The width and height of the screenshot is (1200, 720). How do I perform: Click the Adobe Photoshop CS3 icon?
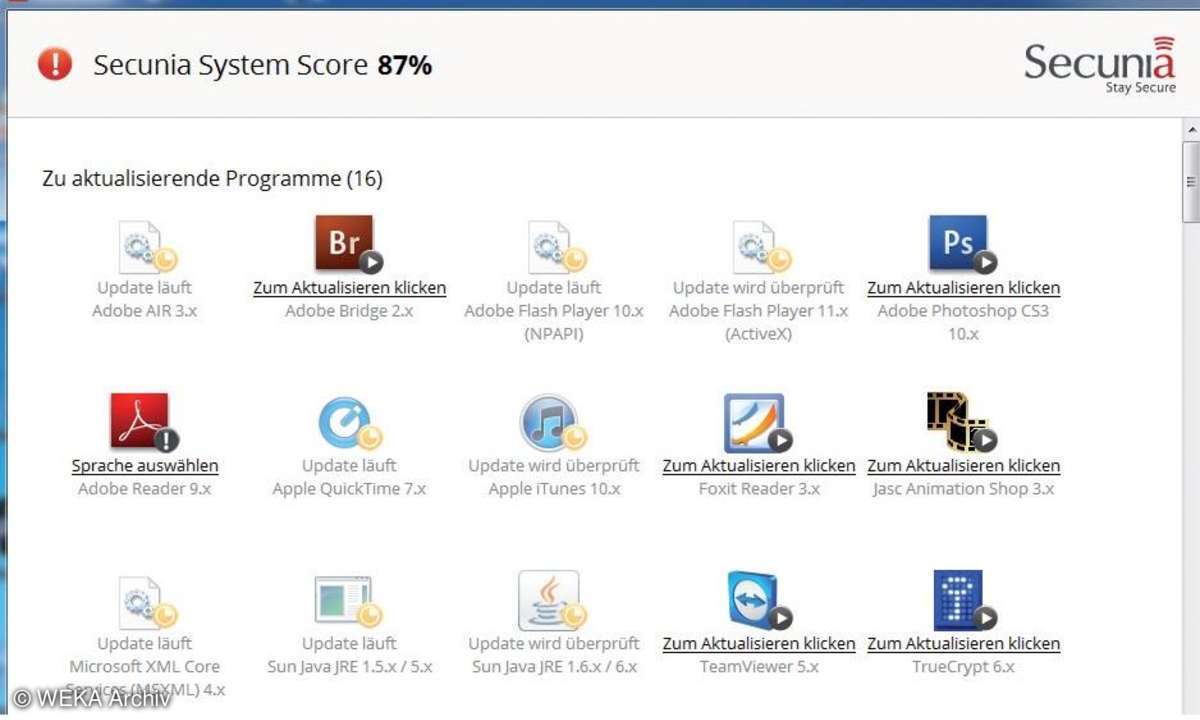963,245
